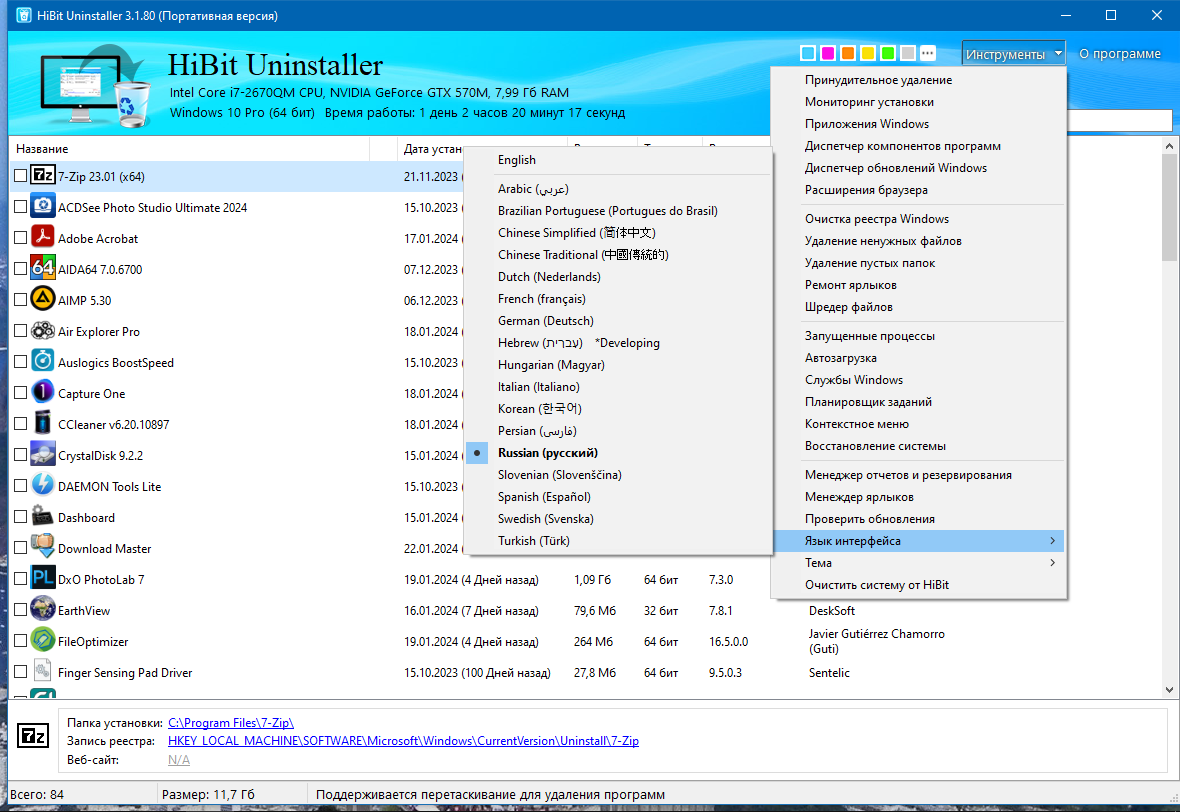Click the scrollbar down arrow

coord(1169,689)
